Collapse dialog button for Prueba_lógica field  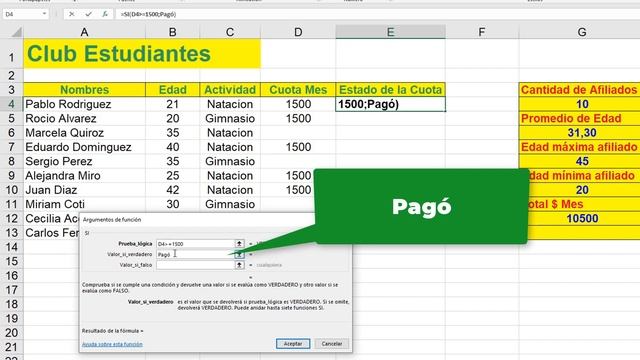coord(239,244)
